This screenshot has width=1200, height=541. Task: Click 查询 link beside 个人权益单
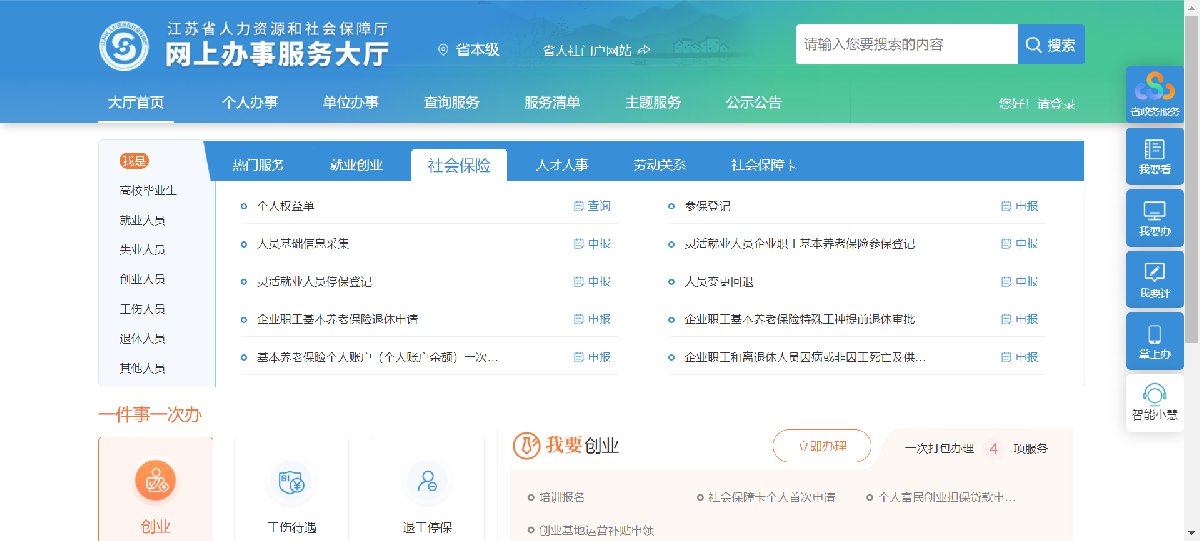click(592, 206)
